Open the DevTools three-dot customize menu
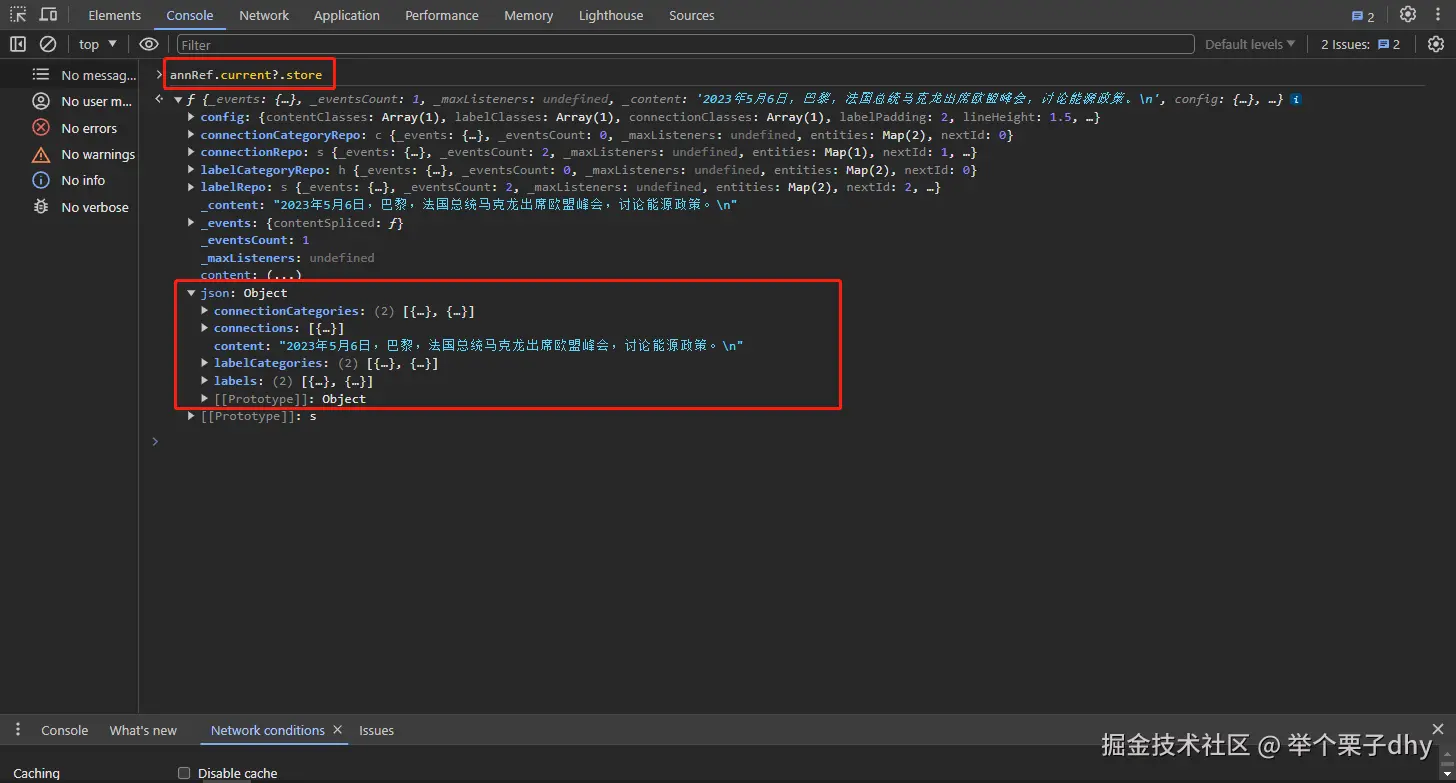The width and height of the screenshot is (1456, 783). pyautogui.click(x=1436, y=15)
